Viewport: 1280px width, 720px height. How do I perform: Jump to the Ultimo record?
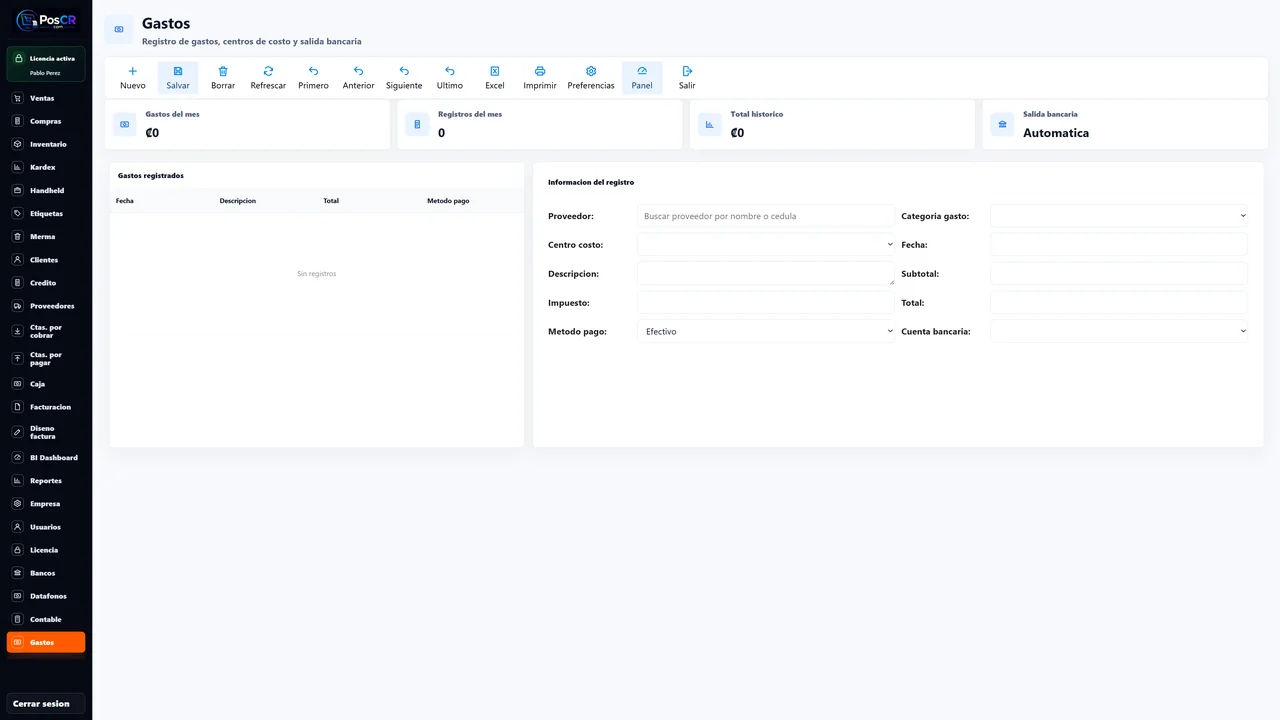tap(450, 78)
